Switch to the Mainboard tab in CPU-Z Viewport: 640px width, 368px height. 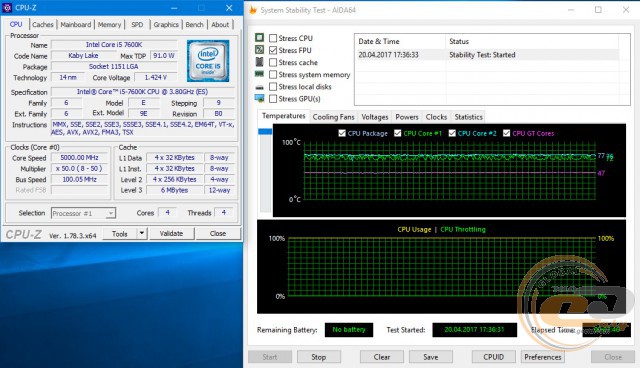click(x=76, y=24)
